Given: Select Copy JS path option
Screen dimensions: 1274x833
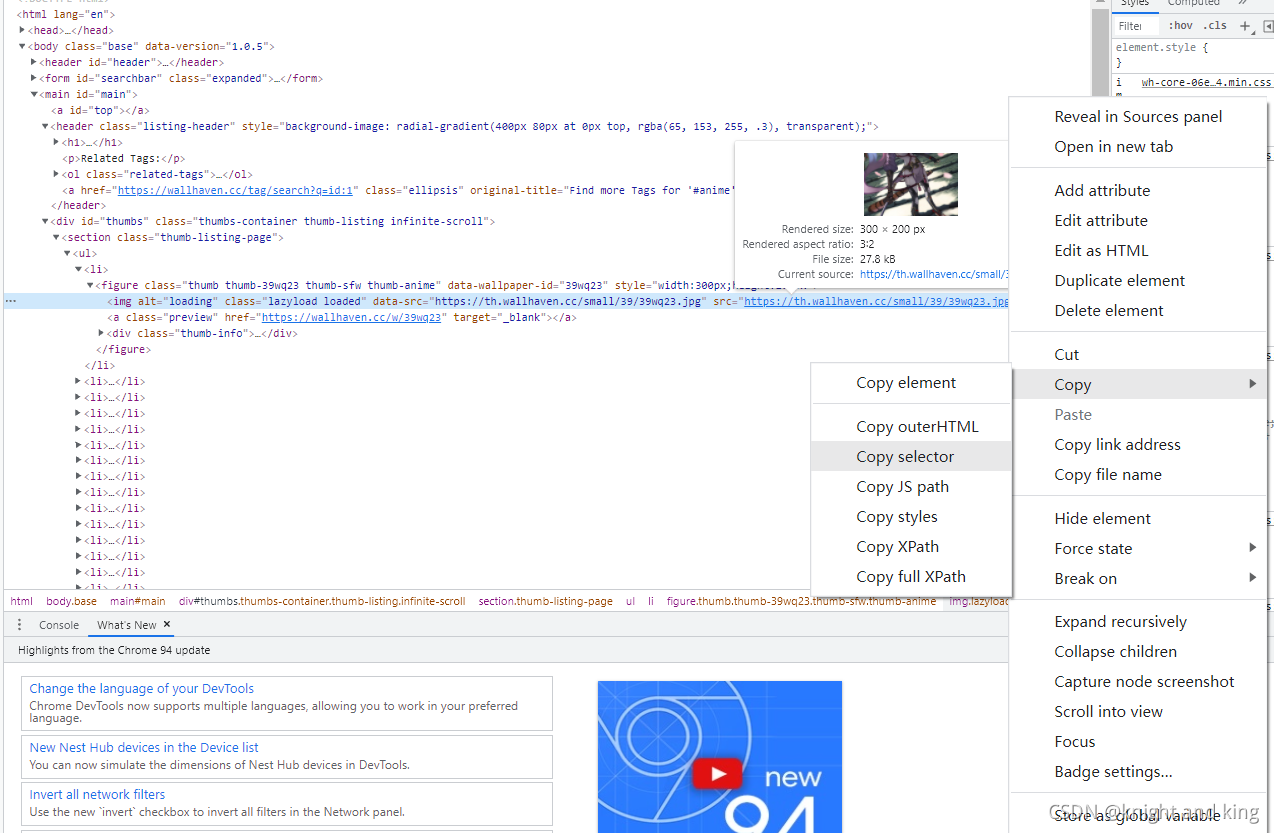Looking at the screenshot, I should [911, 486].
